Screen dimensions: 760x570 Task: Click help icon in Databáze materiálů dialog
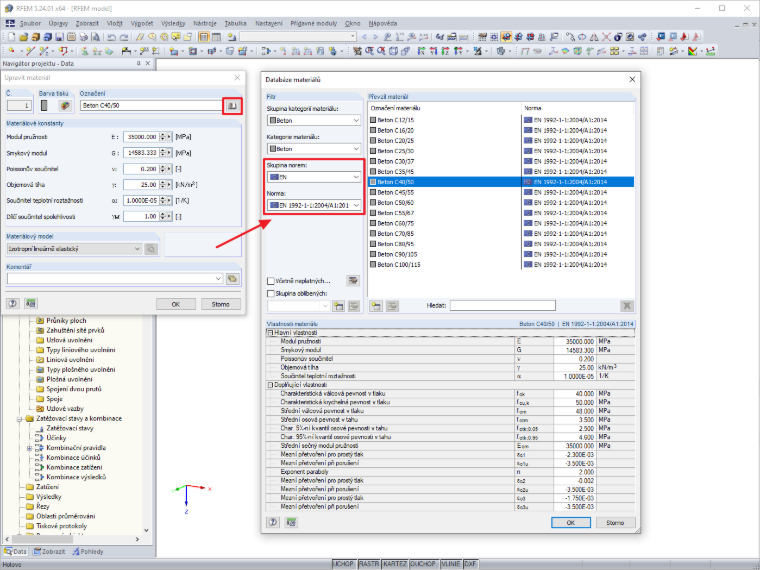tap(273, 522)
